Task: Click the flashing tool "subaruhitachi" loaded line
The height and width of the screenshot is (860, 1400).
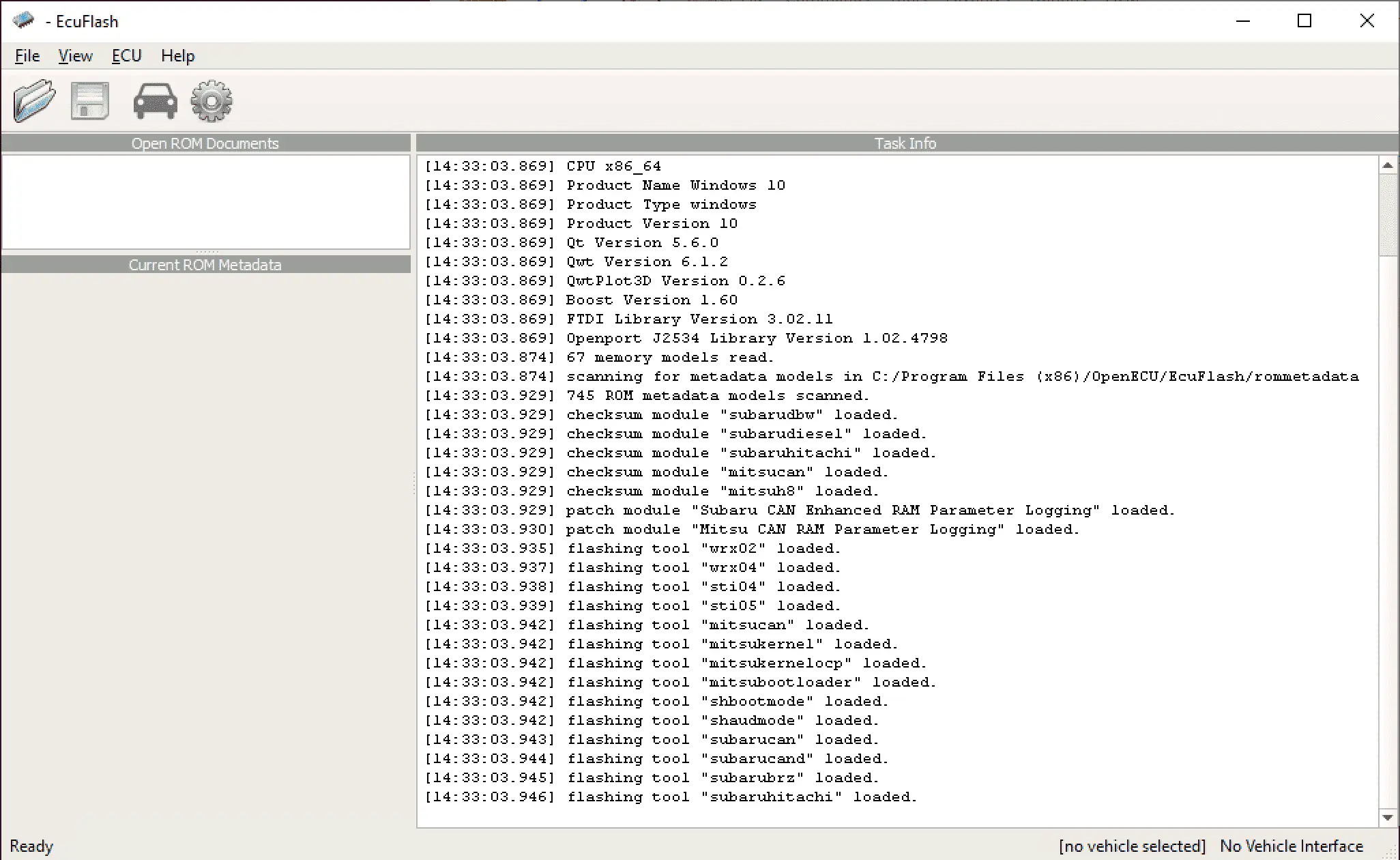Action: (671, 797)
